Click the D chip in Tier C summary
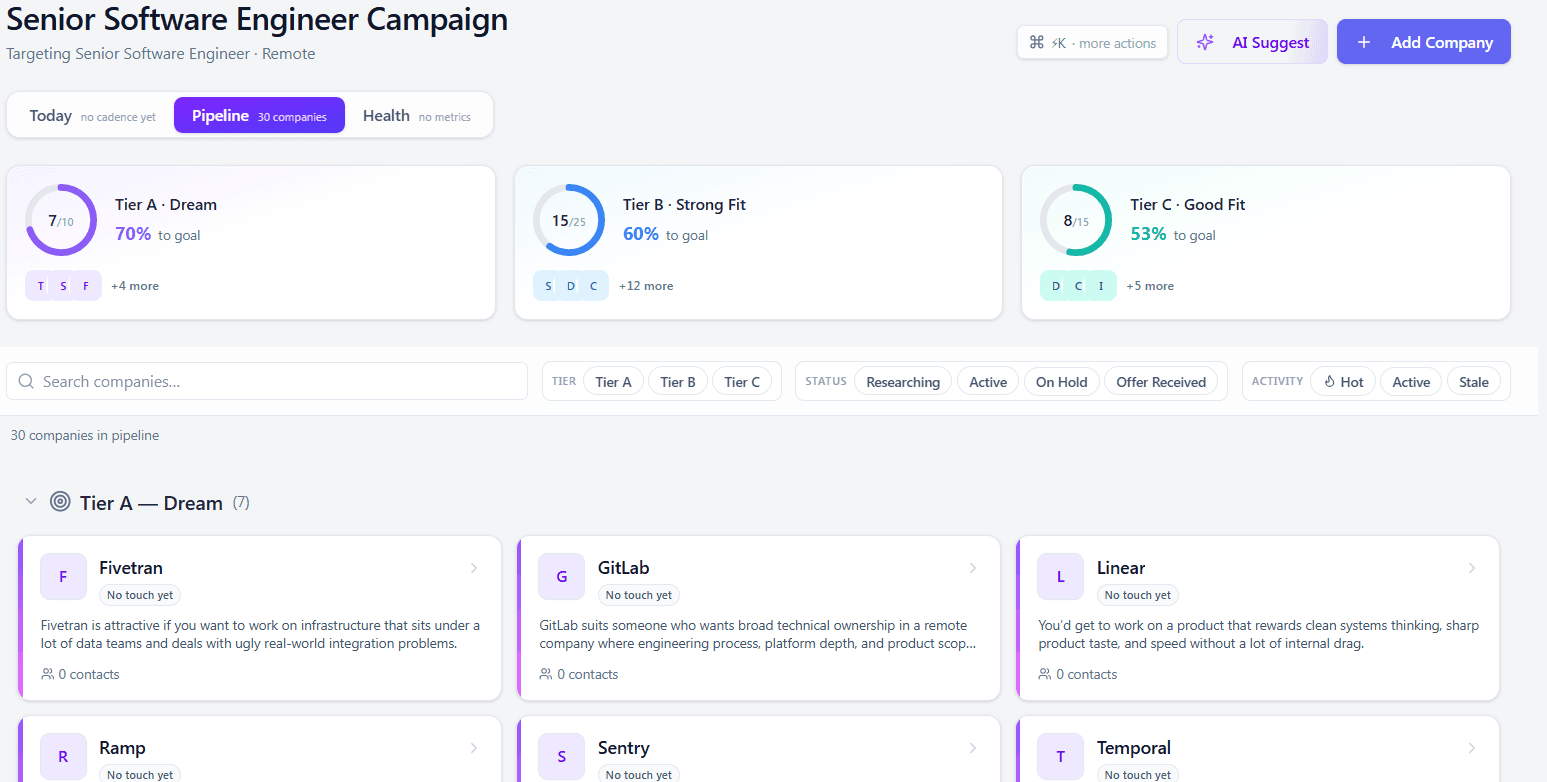This screenshot has height=782, width=1547. click(1056, 286)
